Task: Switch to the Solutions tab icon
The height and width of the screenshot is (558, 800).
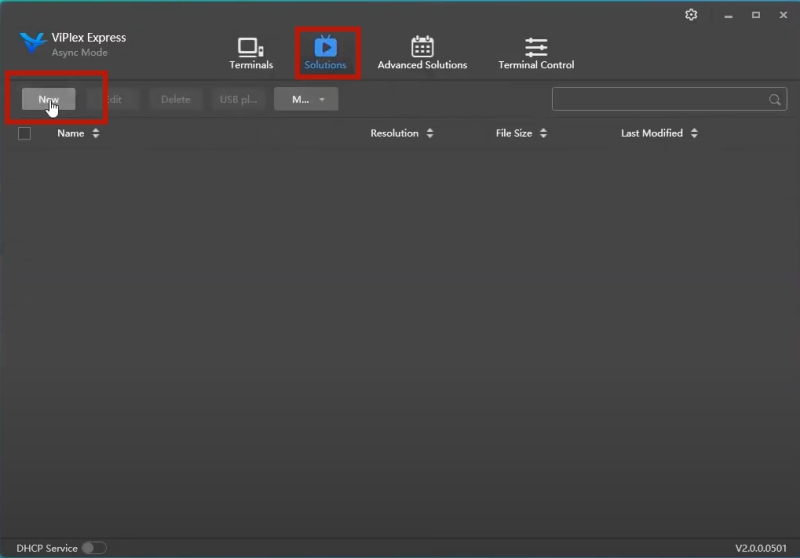Action: click(325, 46)
